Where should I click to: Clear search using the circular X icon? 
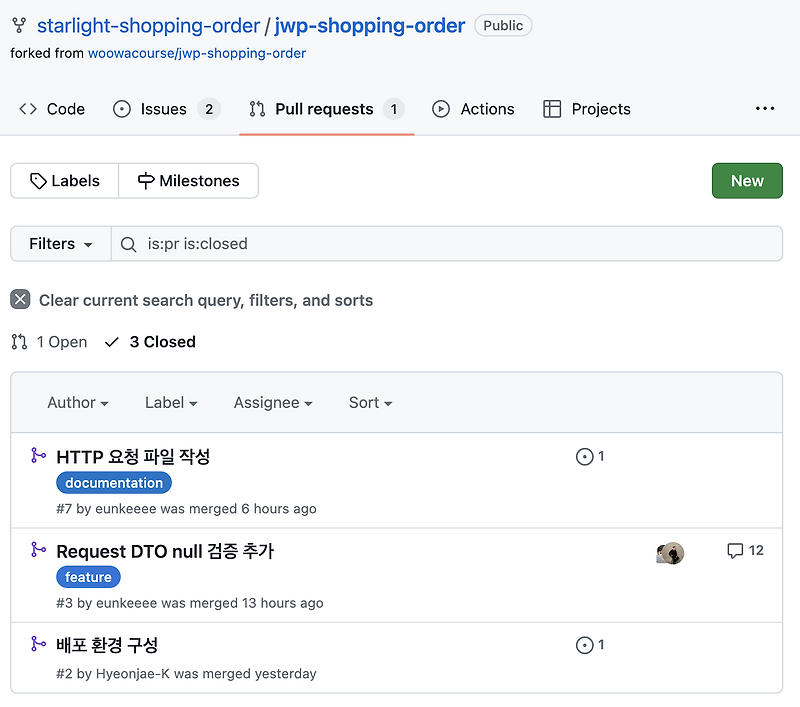pyautogui.click(x=20, y=299)
